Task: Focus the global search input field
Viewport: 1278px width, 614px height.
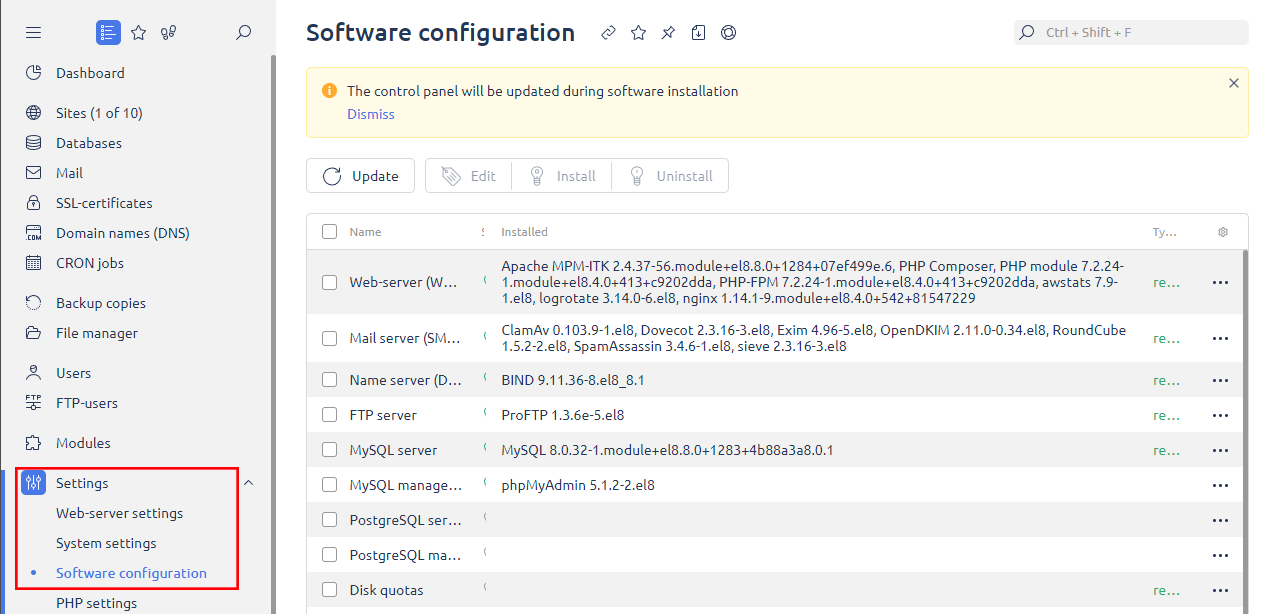Action: 1140,33
